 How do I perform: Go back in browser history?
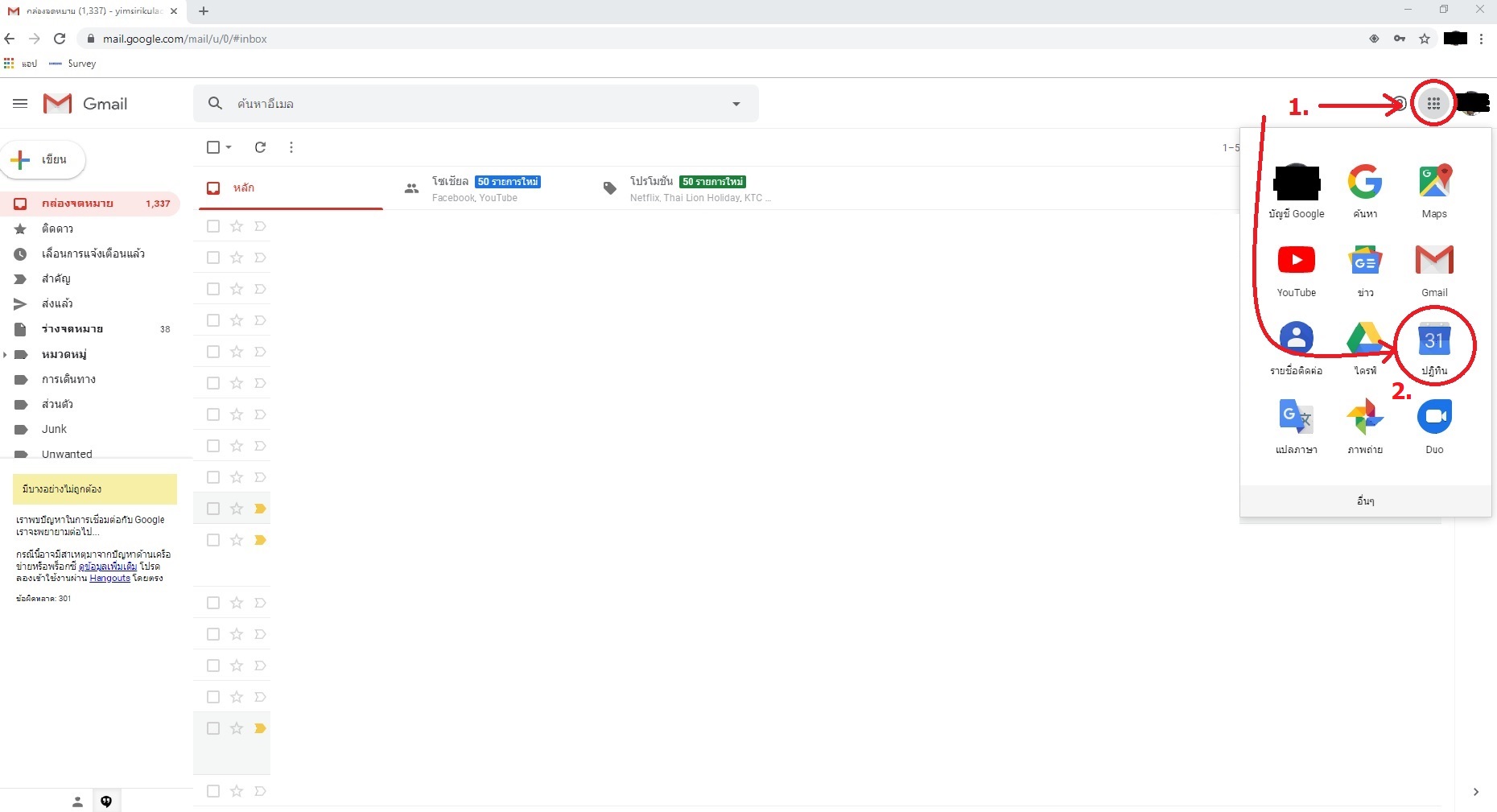(x=10, y=39)
